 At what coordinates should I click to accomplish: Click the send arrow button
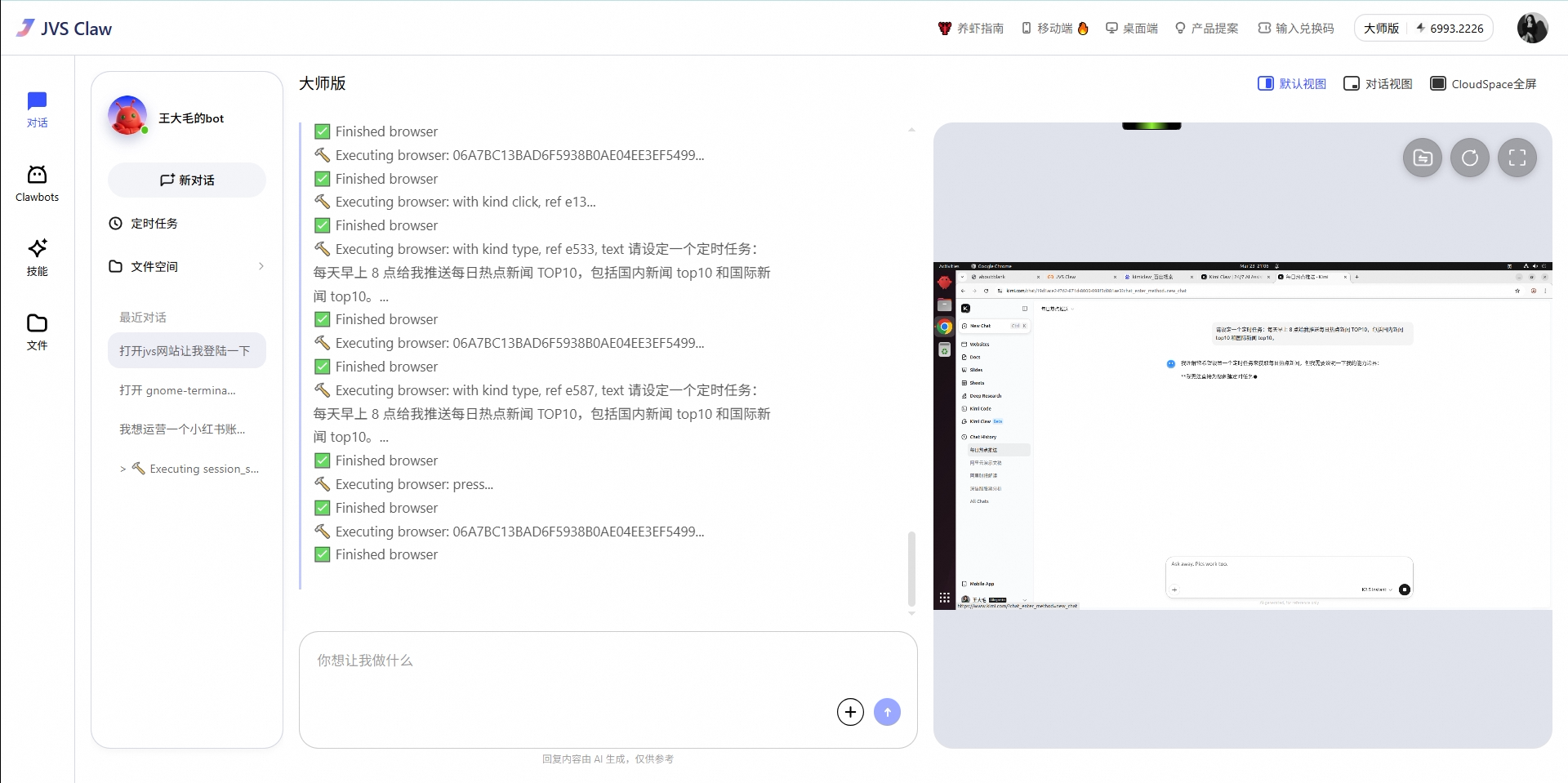point(887,712)
